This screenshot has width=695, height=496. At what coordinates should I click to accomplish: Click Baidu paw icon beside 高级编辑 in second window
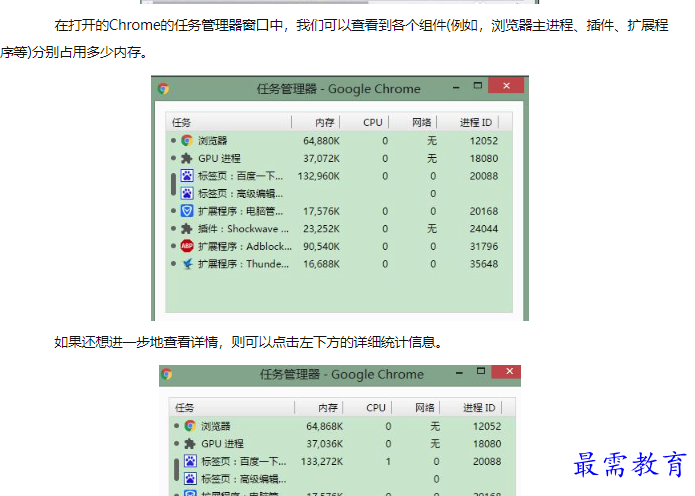(190, 479)
